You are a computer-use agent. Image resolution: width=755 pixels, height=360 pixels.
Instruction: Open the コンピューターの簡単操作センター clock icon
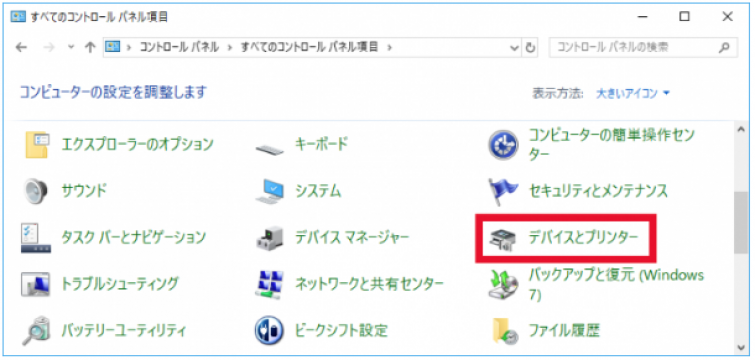(503, 144)
